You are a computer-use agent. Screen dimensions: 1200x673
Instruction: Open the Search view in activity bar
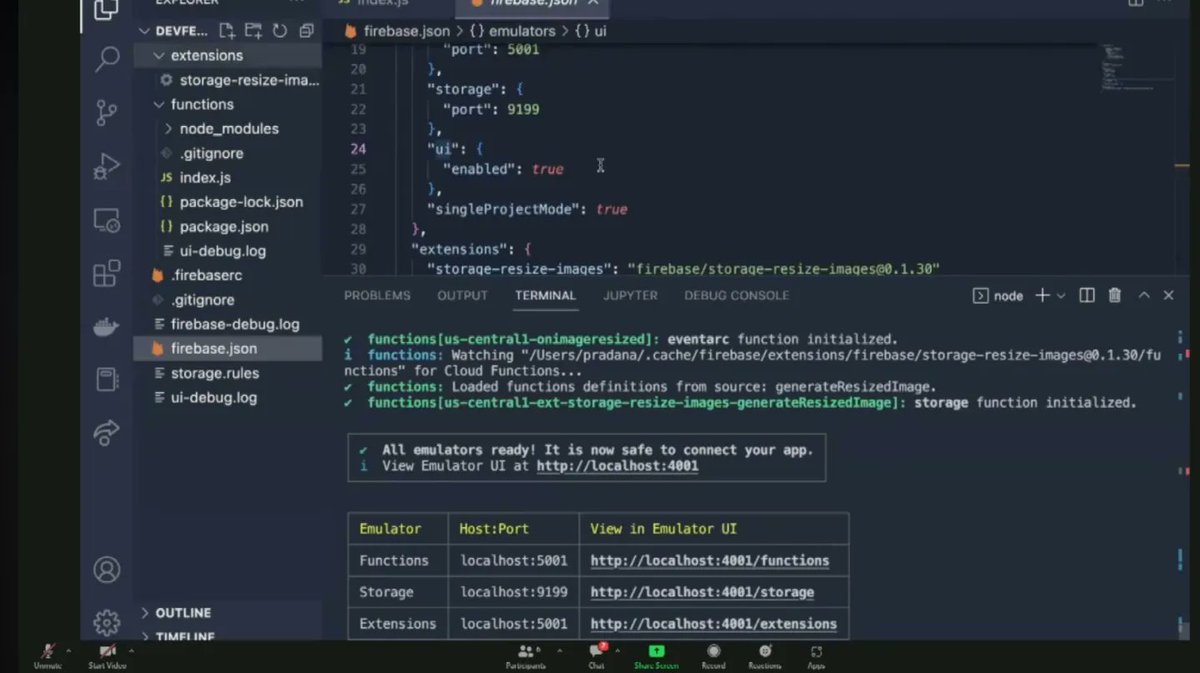(107, 61)
